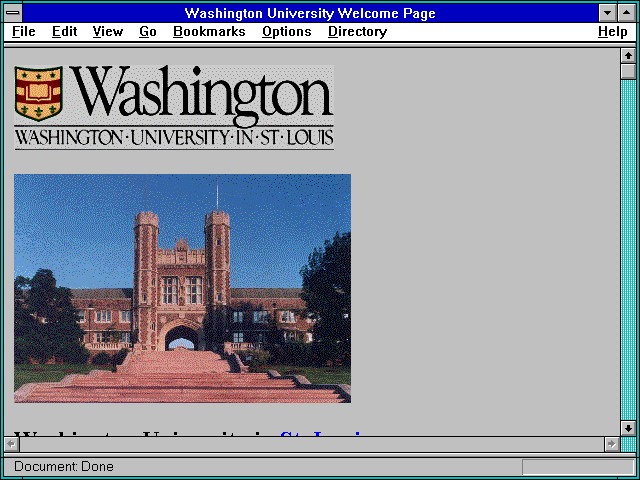
Task: Open the Directory menu
Action: pyautogui.click(x=358, y=32)
